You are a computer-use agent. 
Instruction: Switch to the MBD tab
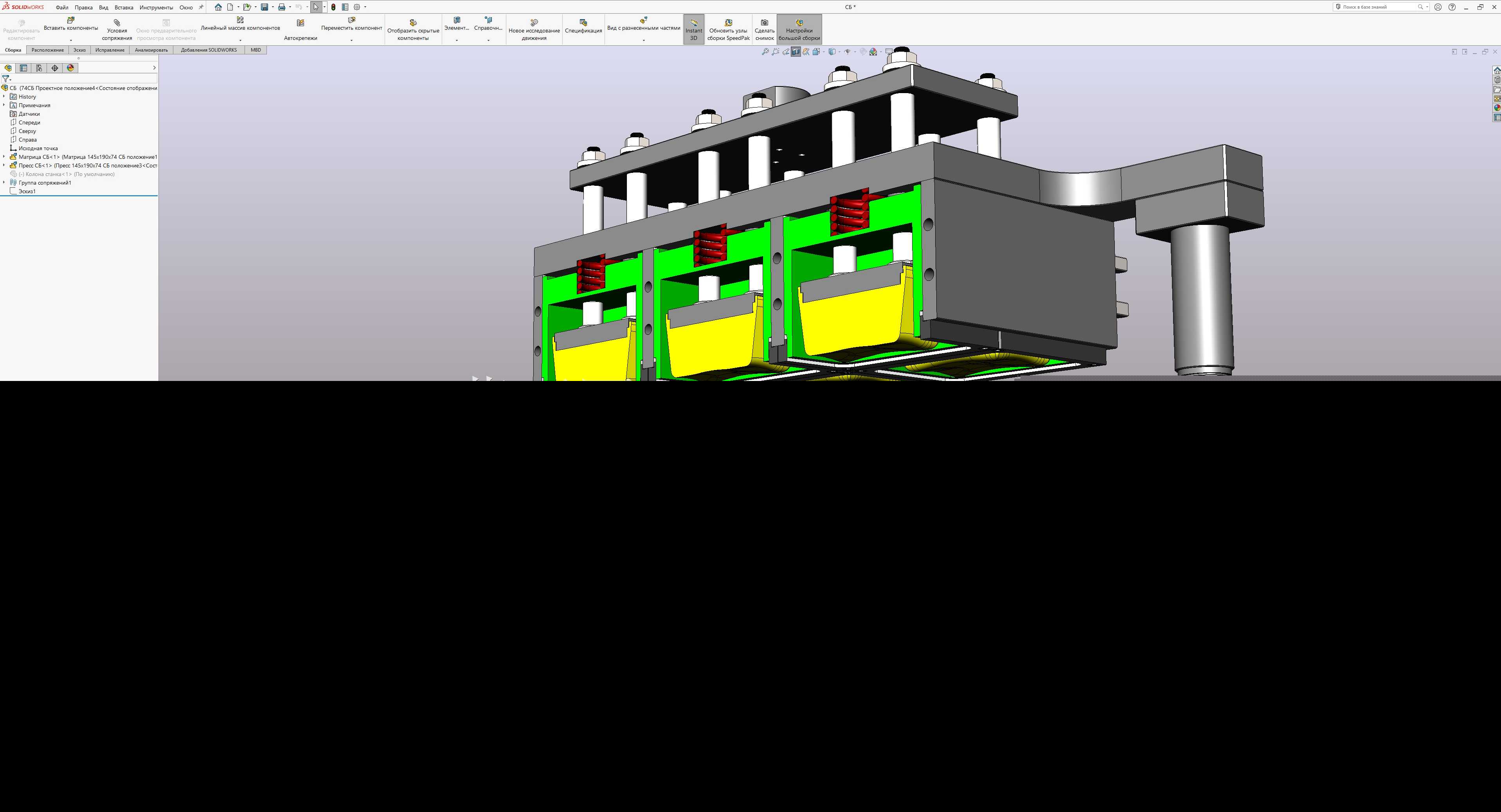256,50
